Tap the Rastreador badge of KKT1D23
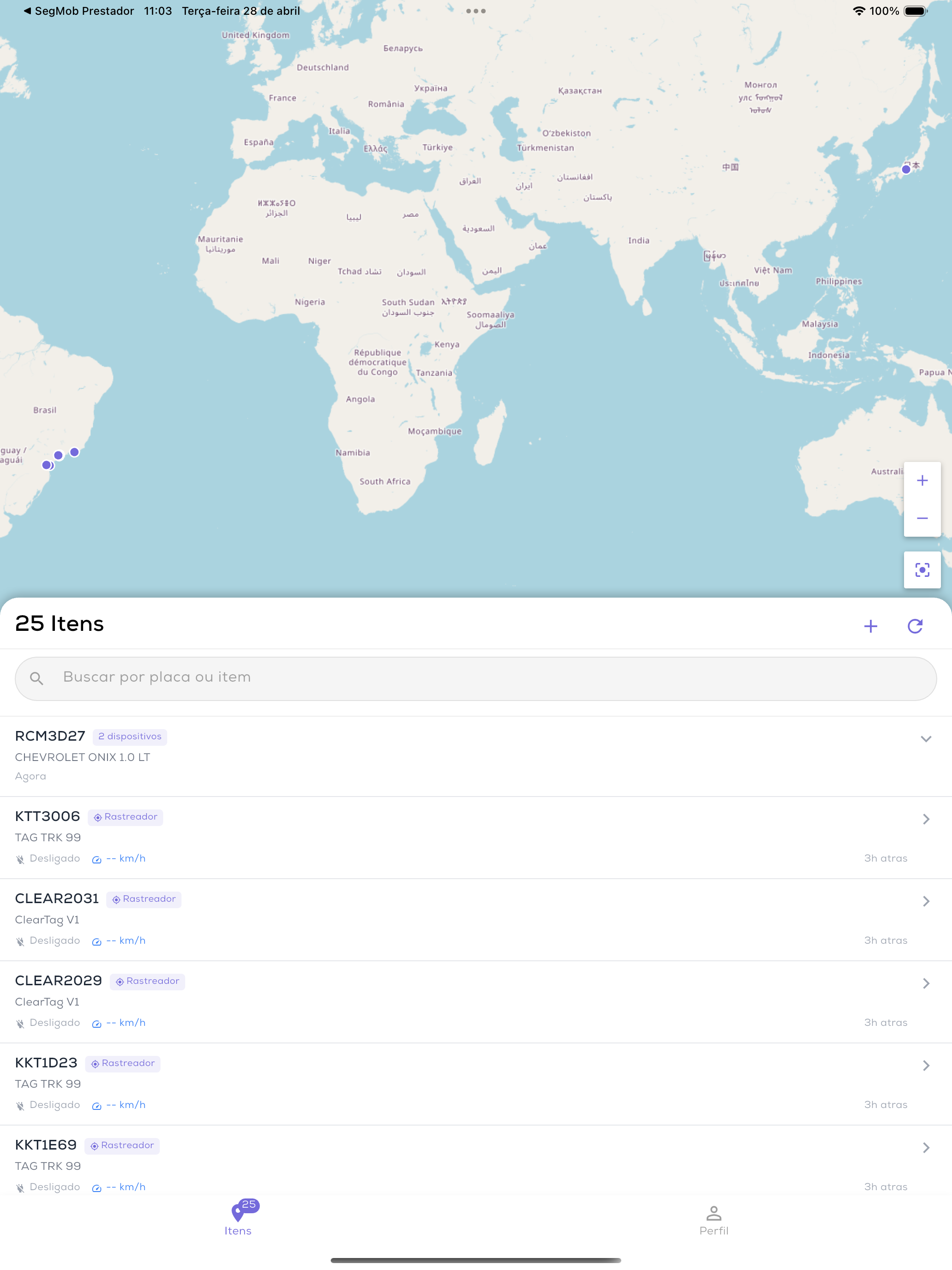 point(123,1063)
